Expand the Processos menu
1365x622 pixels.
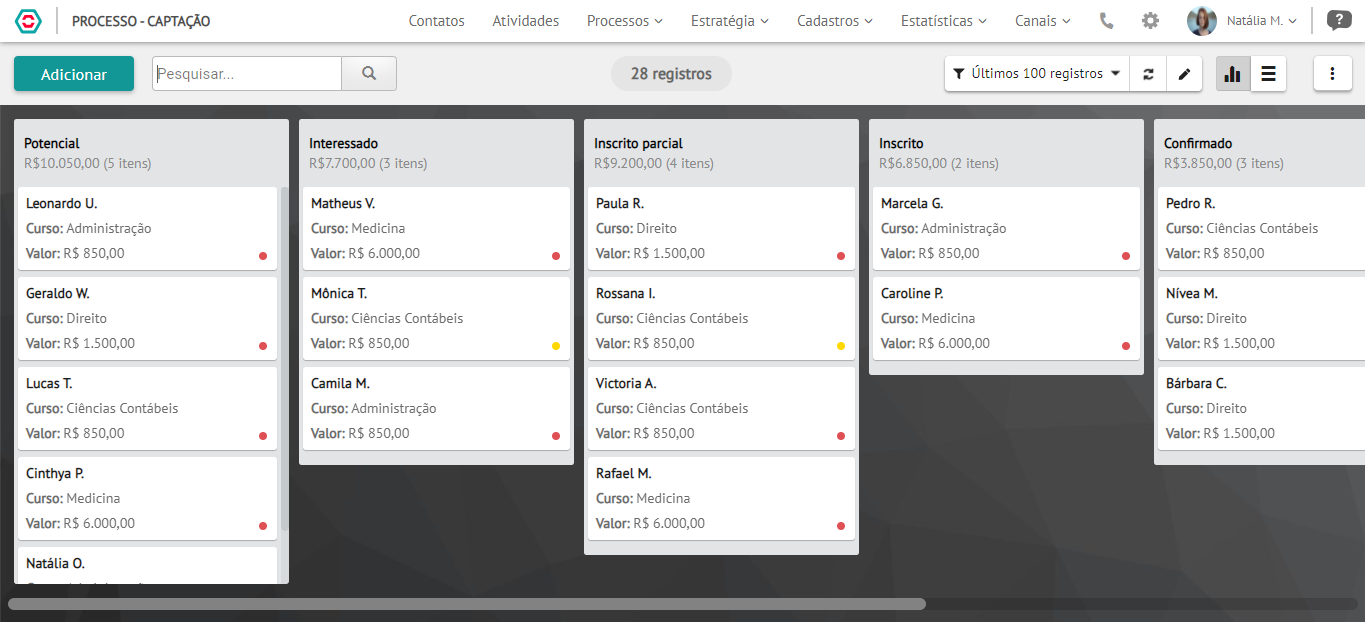coord(625,20)
